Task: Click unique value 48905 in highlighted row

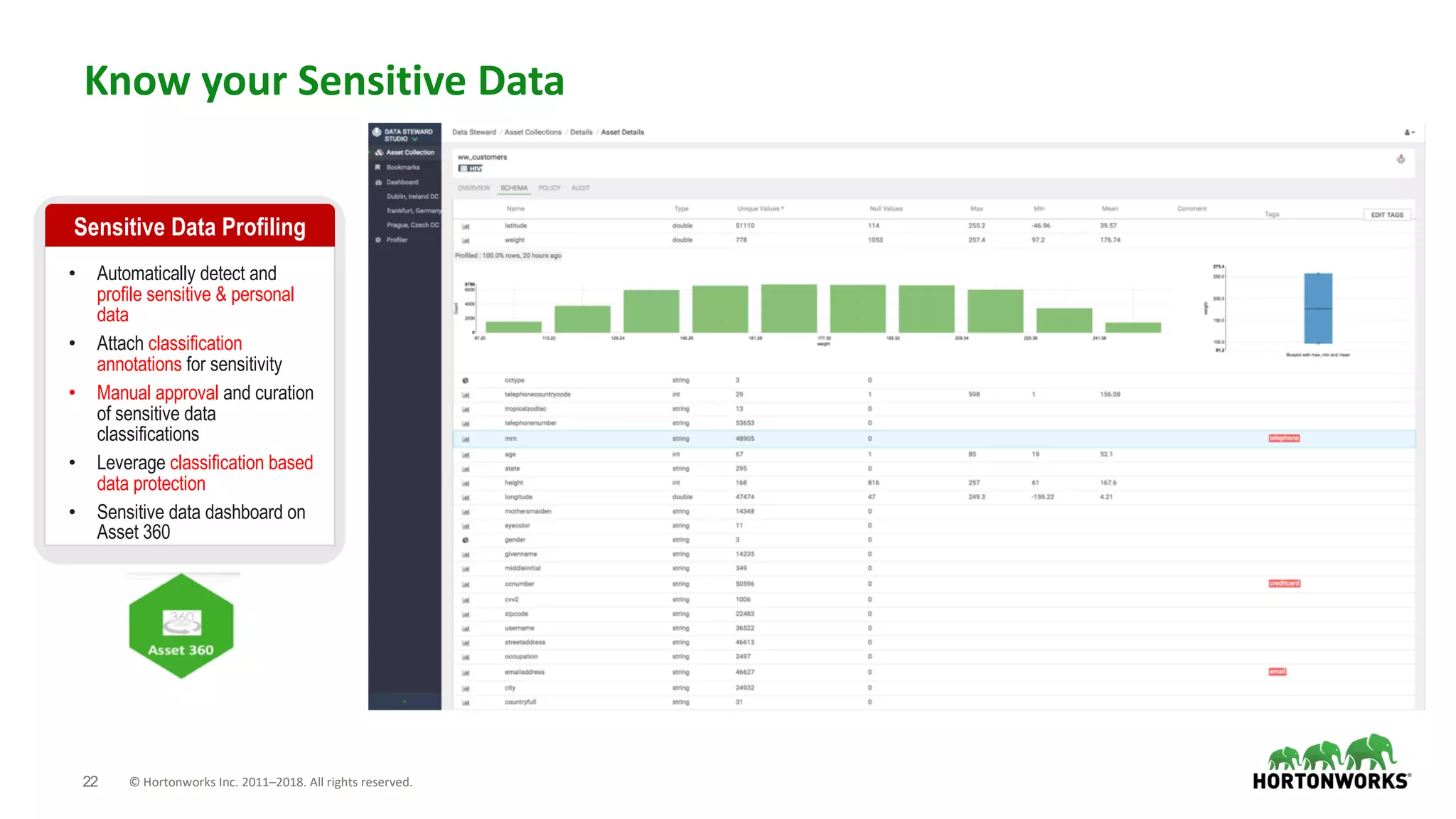Action: 744,439
